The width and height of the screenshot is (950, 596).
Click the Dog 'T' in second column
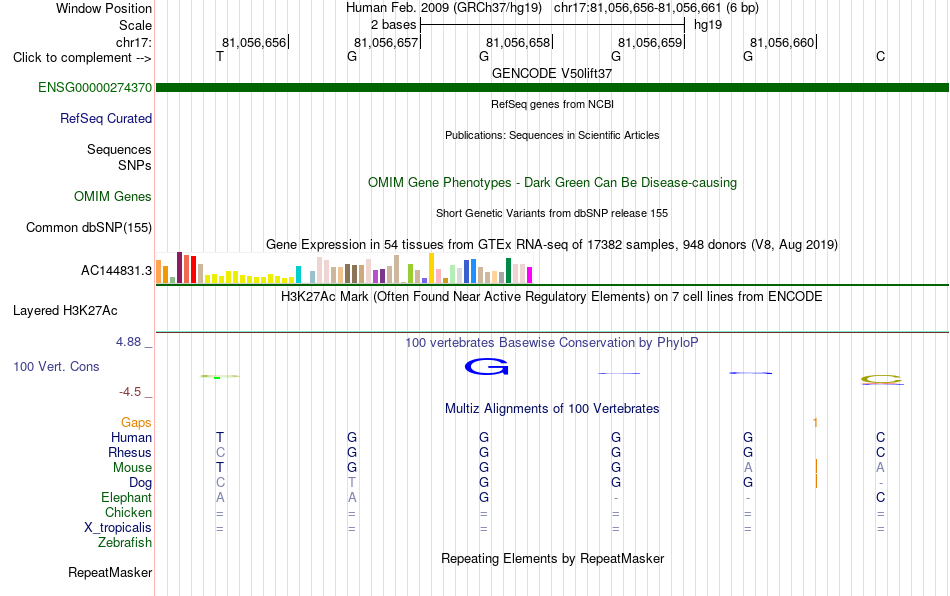pyautogui.click(x=352, y=483)
